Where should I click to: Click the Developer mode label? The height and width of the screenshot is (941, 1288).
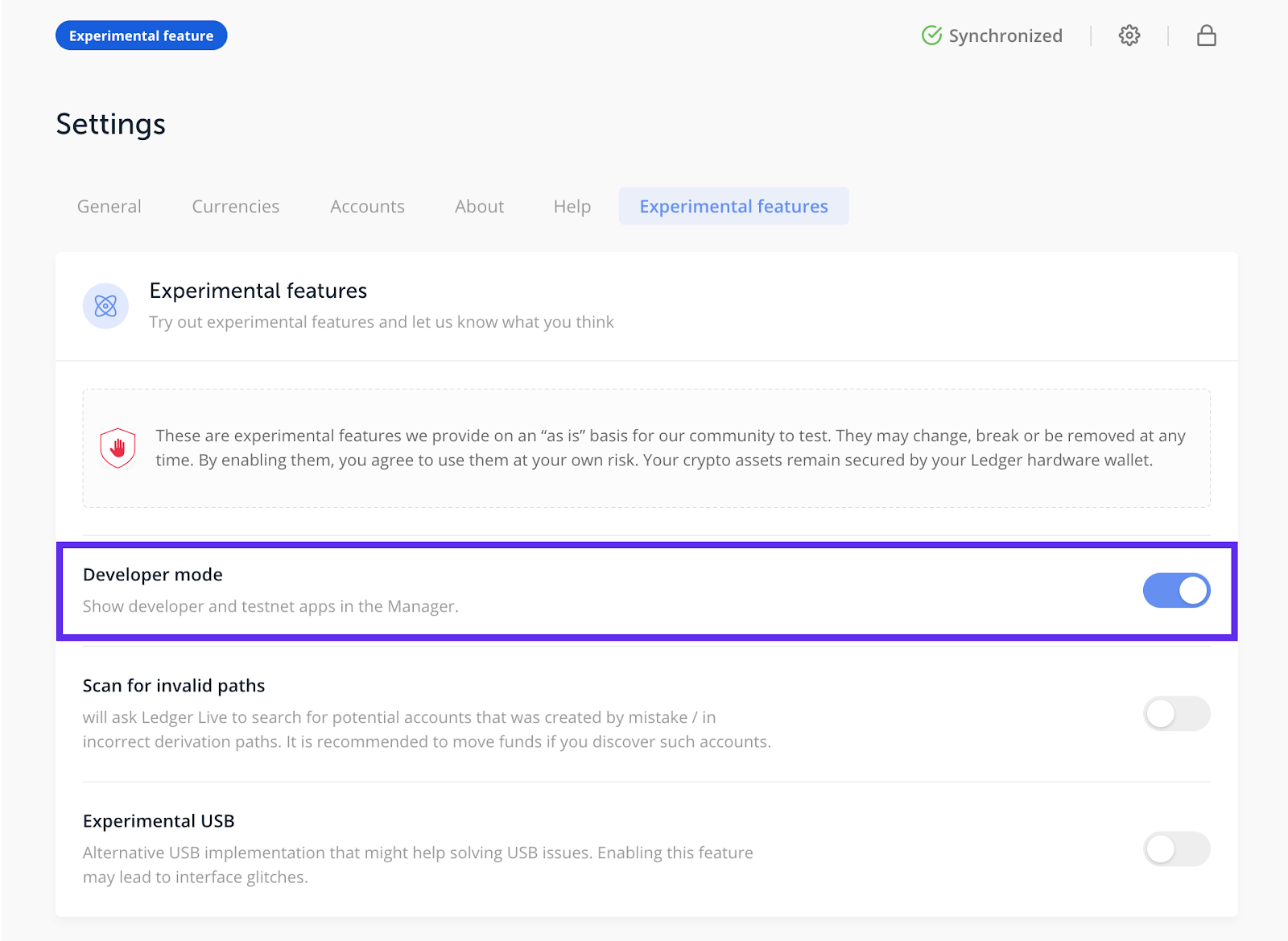tap(153, 575)
